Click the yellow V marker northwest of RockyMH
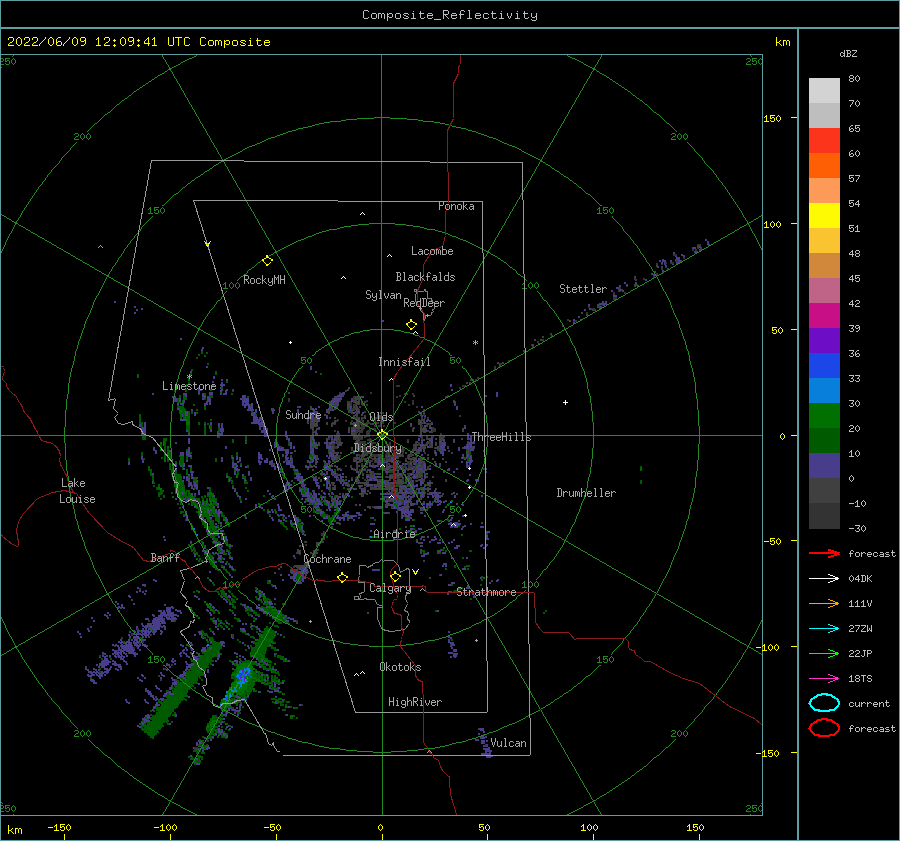Viewport: 900px width, 841px height. point(208,244)
